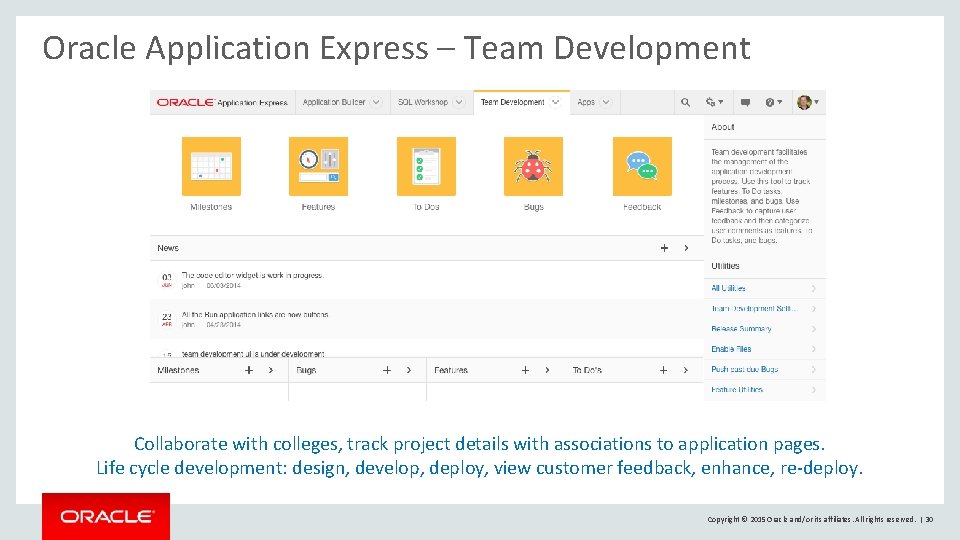Click the Oracle Application Express logo
The height and width of the screenshot is (540, 960).
coord(222,102)
